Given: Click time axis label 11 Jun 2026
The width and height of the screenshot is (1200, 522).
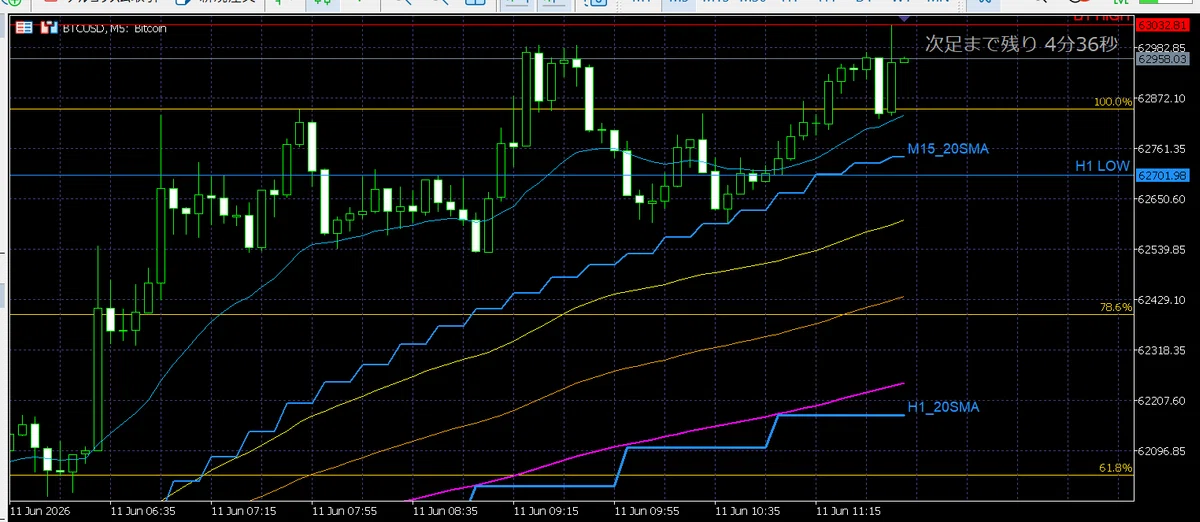Looking at the screenshot, I should coord(38,510).
